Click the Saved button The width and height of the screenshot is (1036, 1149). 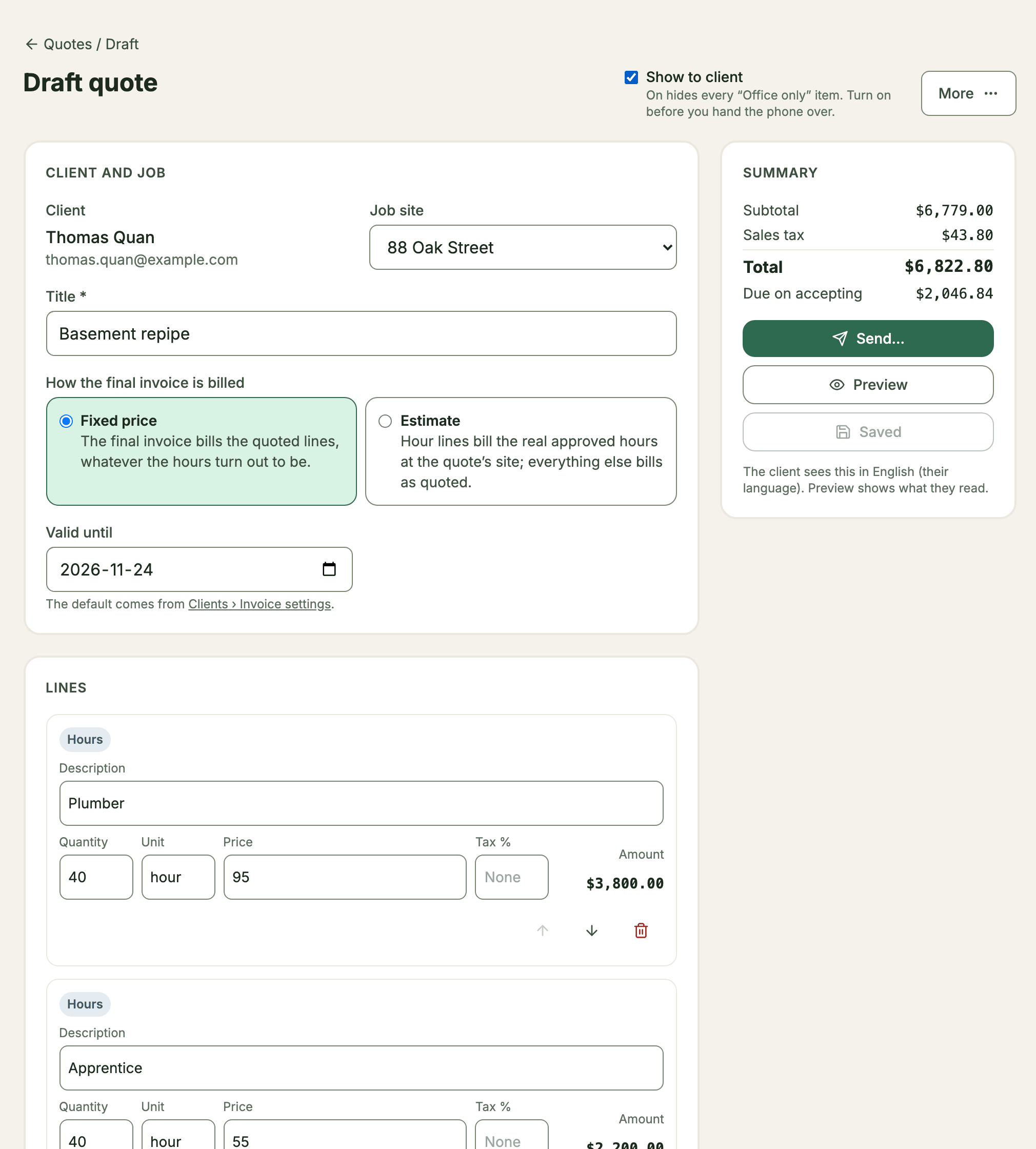pos(867,431)
